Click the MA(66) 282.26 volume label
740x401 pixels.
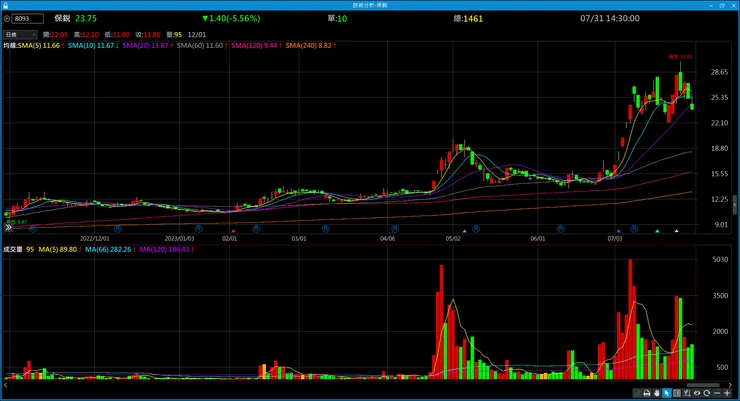click(108, 249)
